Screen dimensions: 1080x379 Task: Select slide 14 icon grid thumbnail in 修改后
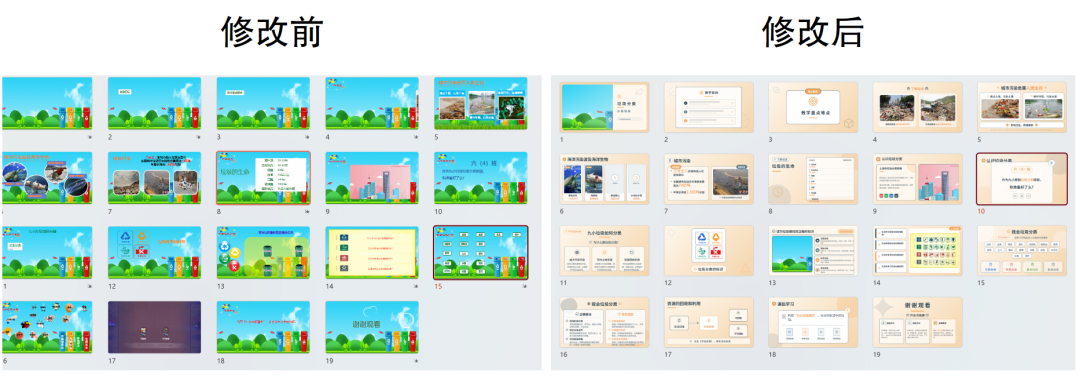click(x=917, y=250)
